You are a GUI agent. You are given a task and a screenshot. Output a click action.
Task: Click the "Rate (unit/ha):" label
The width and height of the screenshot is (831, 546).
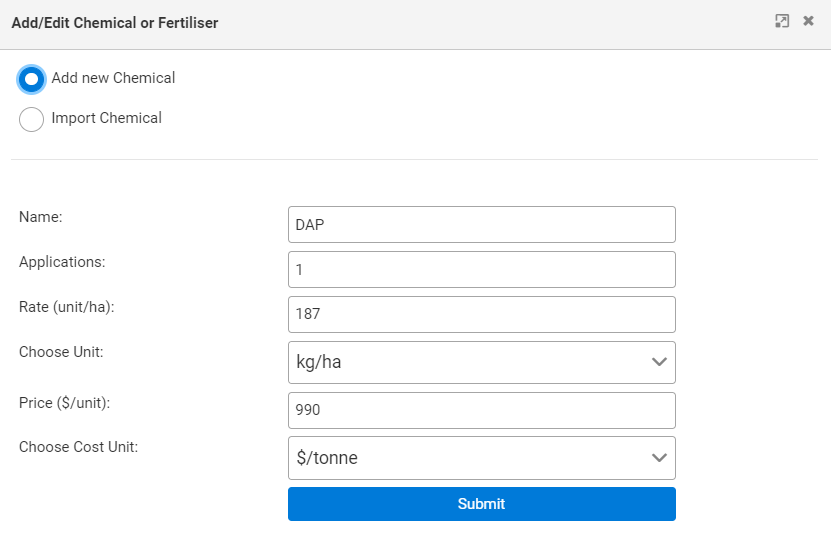click(67, 307)
